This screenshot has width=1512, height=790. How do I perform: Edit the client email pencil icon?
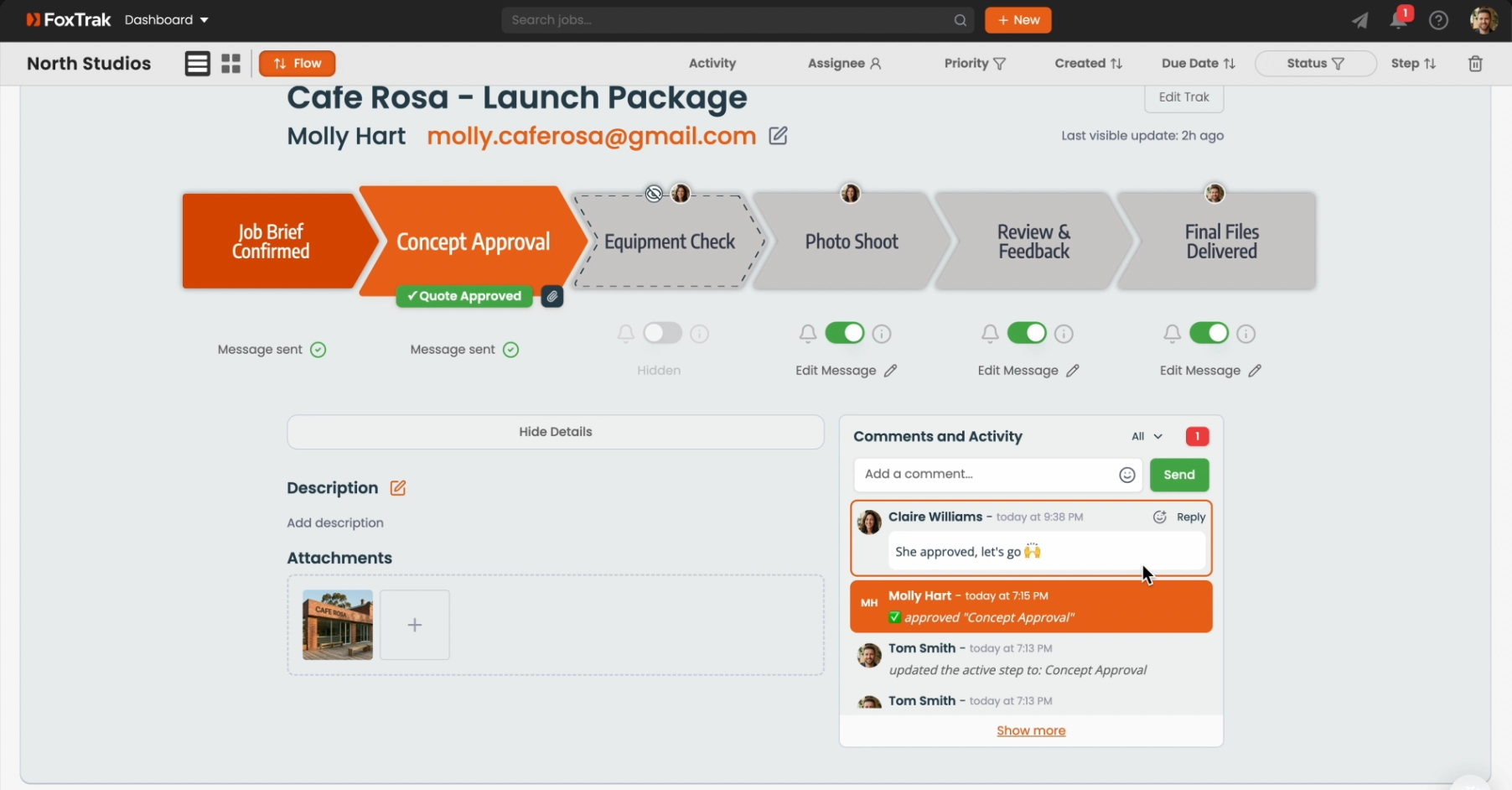point(779,136)
